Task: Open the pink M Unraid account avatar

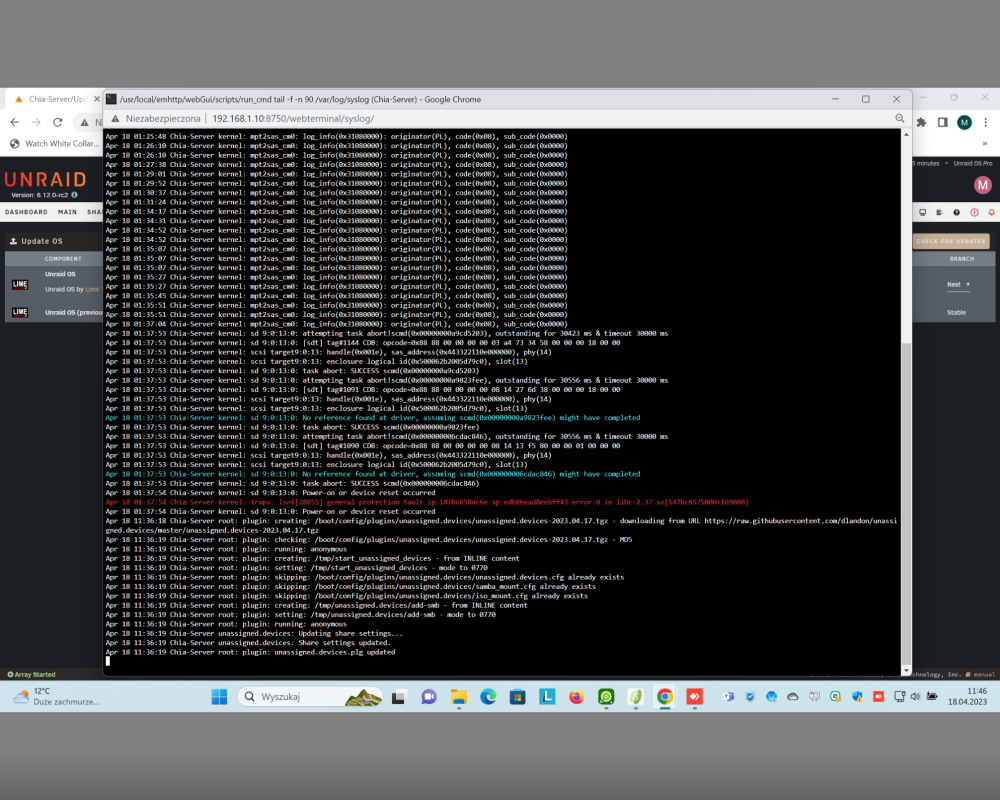Action: [983, 185]
